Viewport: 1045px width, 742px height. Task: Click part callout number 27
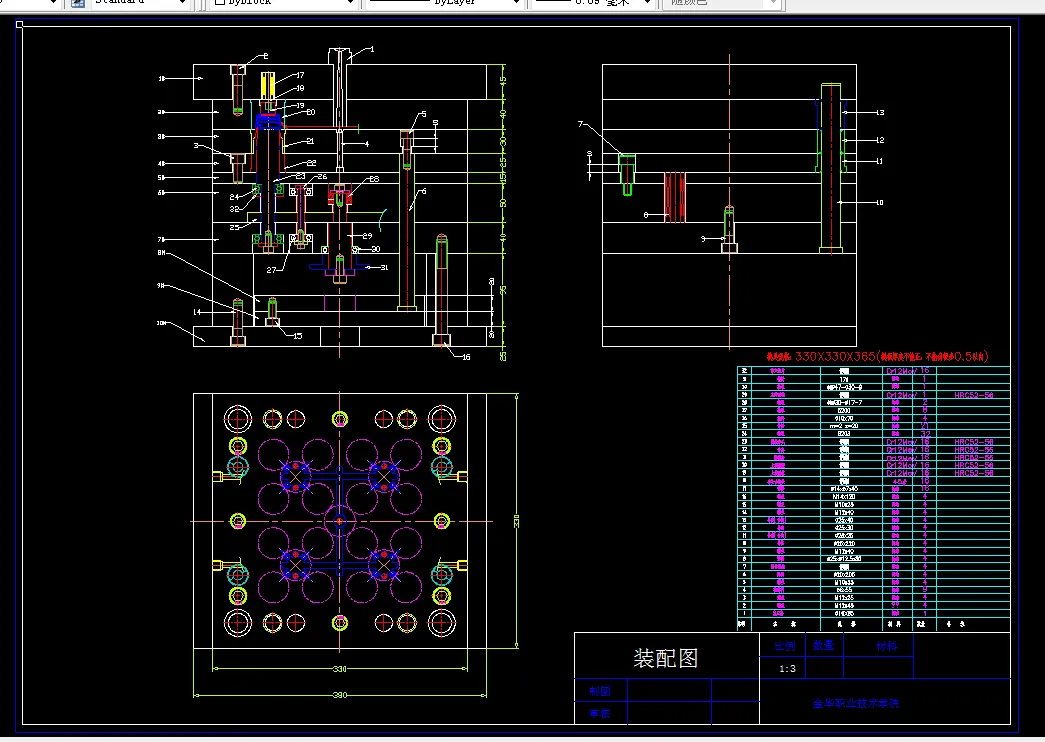click(271, 270)
